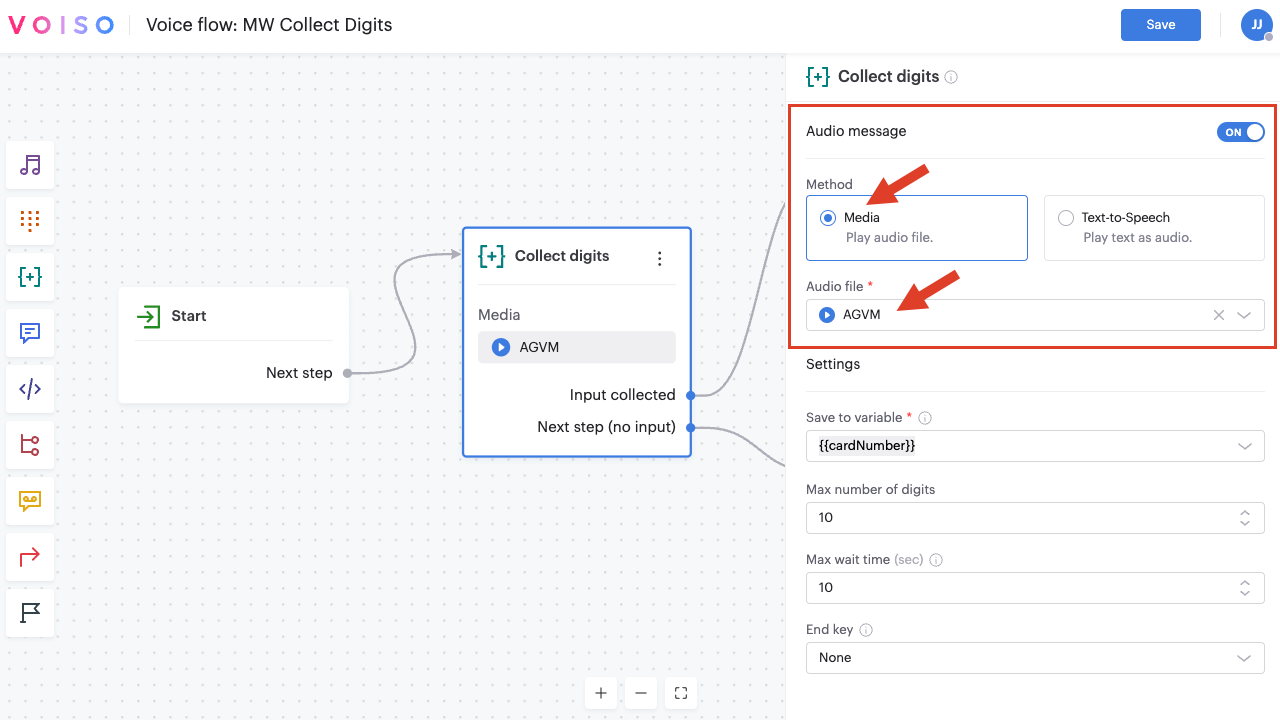Click the info icon next to Max wait time
The width and height of the screenshot is (1280, 720).
(x=936, y=560)
